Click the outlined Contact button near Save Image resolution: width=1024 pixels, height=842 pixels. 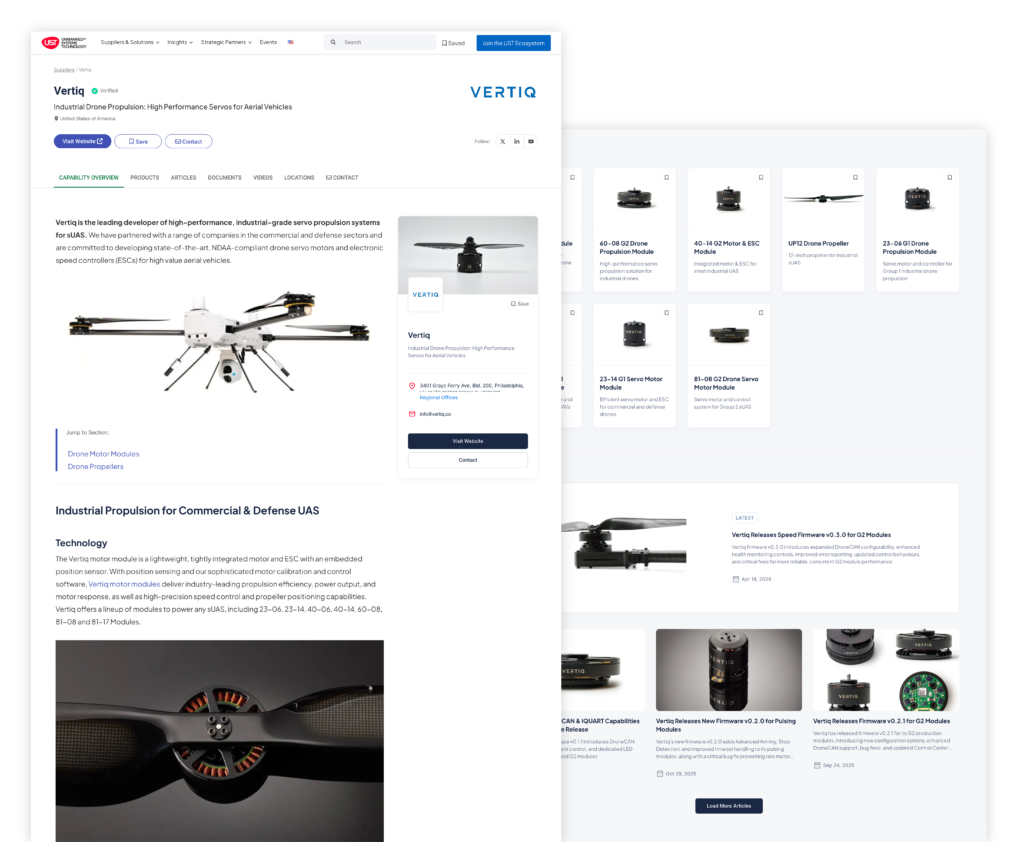[188, 141]
